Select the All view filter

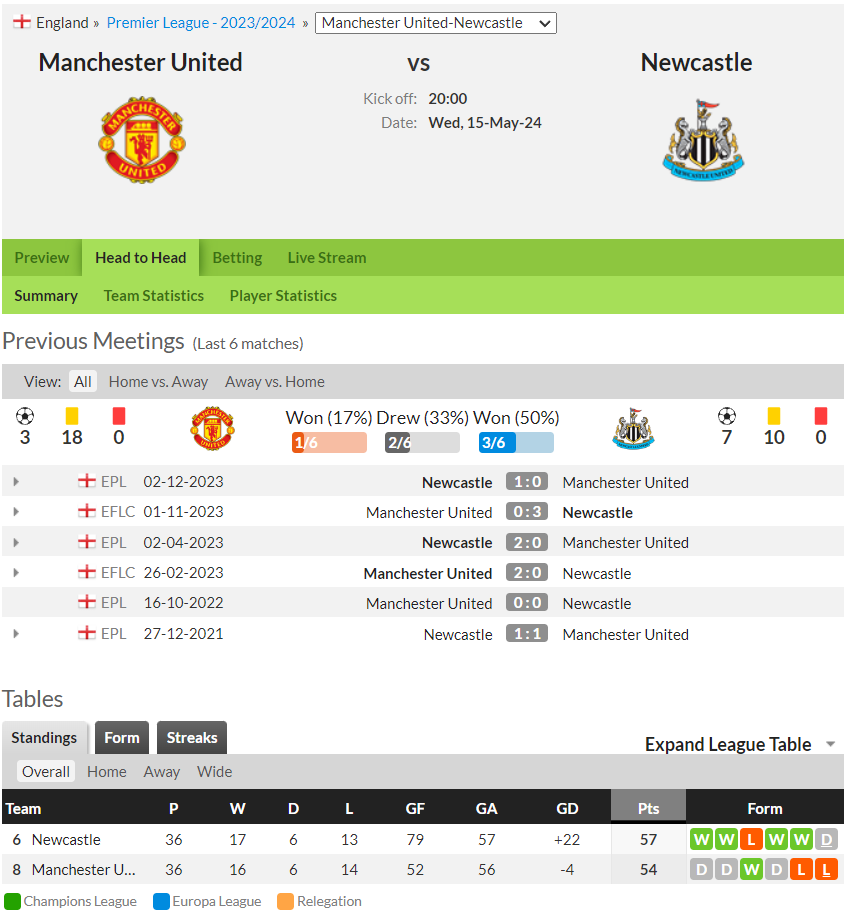[x=83, y=382]
